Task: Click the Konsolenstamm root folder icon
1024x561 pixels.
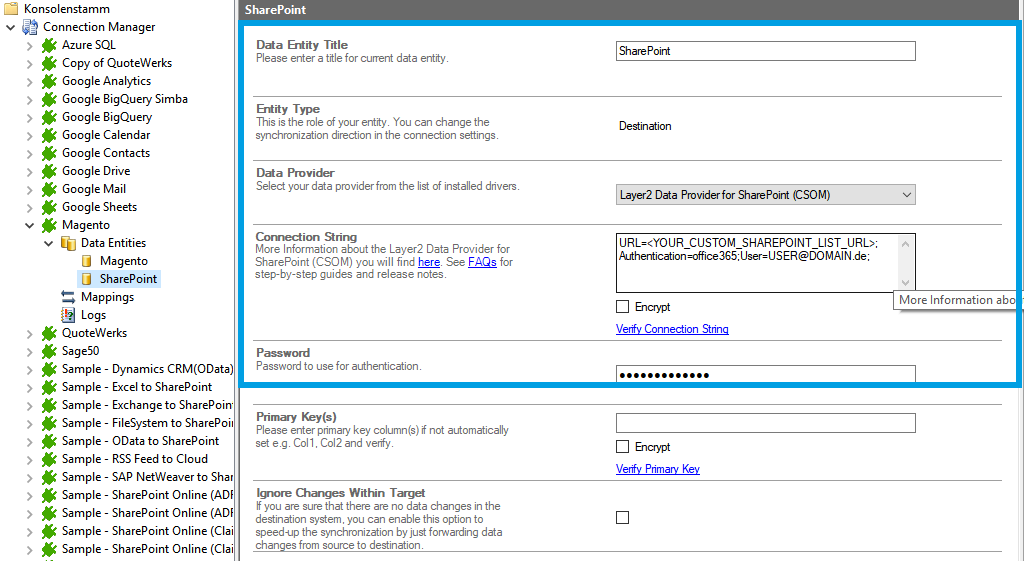Action: coord(11,9)
